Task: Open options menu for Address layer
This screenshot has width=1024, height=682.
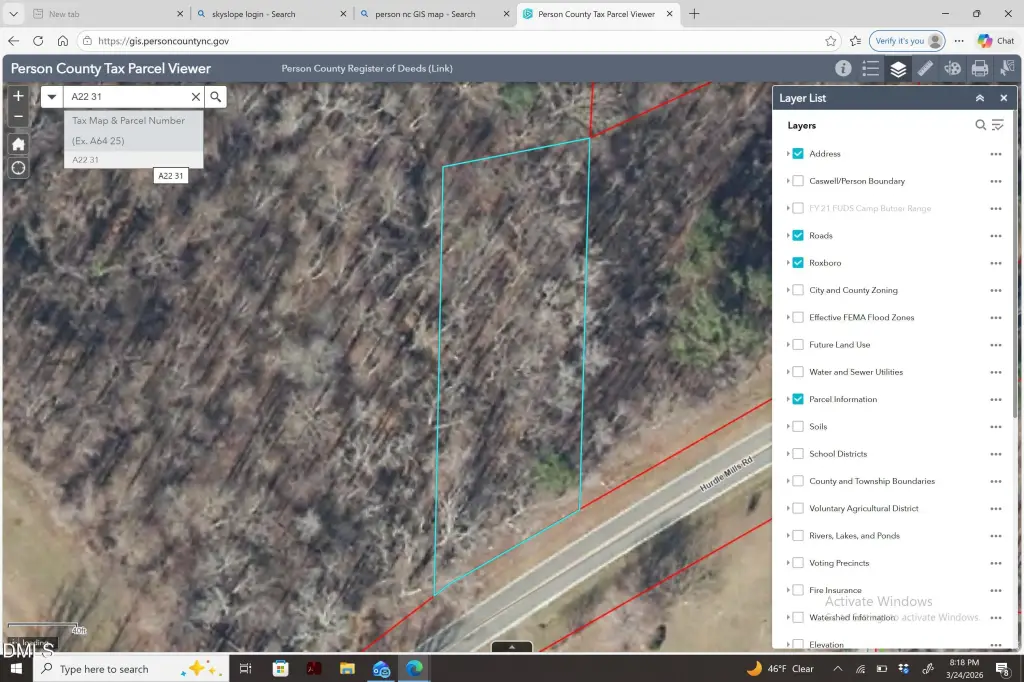Action: pos(995,154)
